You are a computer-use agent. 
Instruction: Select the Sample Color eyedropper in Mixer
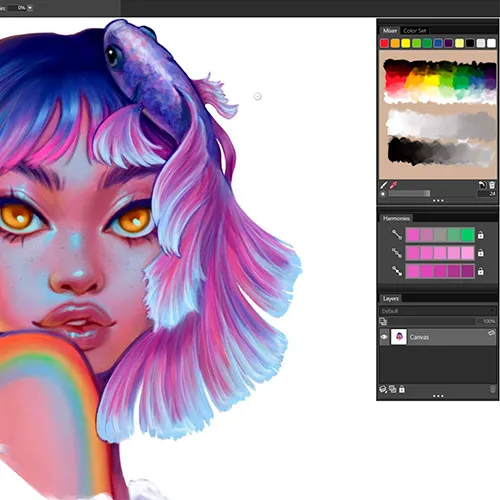pos(394,185)
